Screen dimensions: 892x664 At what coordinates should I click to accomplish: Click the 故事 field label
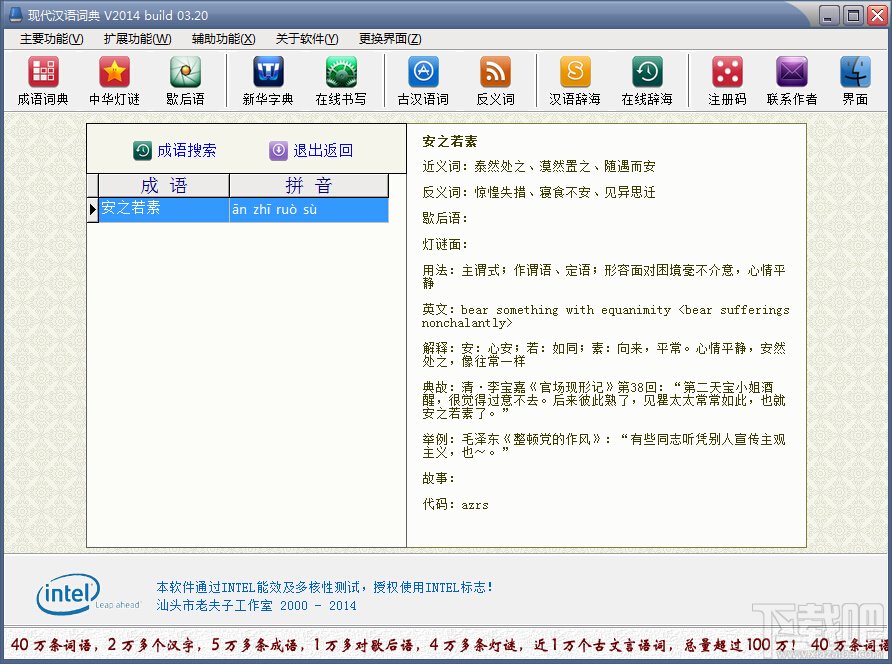[x=439, y=479]
